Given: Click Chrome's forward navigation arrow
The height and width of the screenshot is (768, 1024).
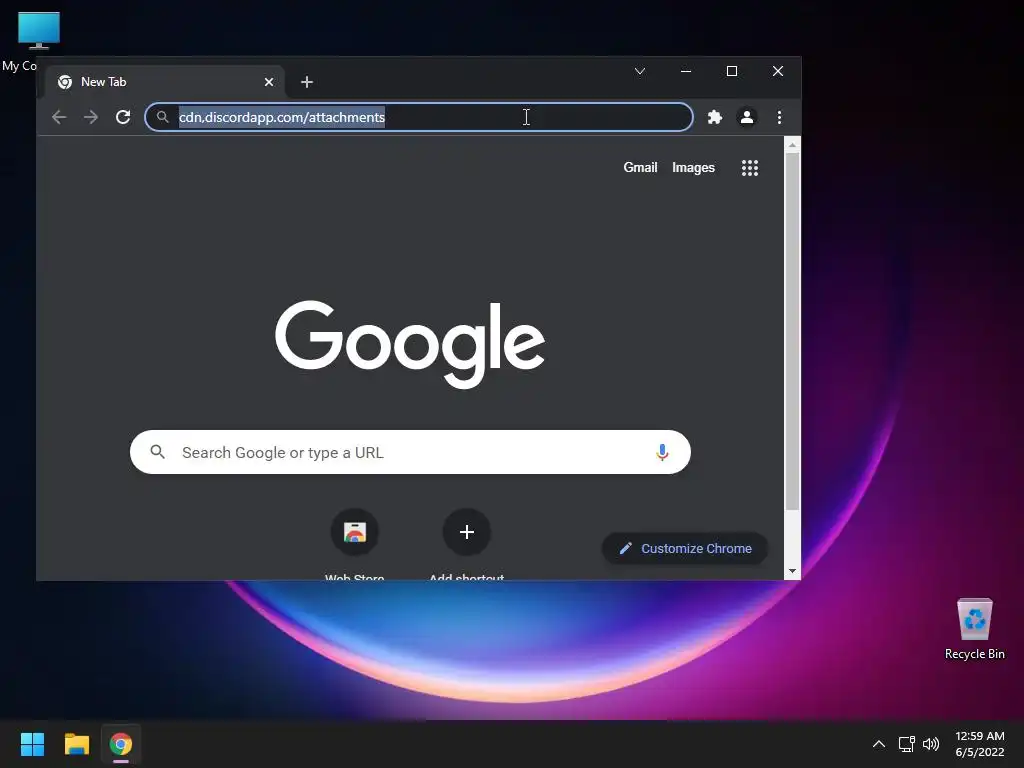Looking at the screenshot, I should pyautogui.click(x=91, y=117).
